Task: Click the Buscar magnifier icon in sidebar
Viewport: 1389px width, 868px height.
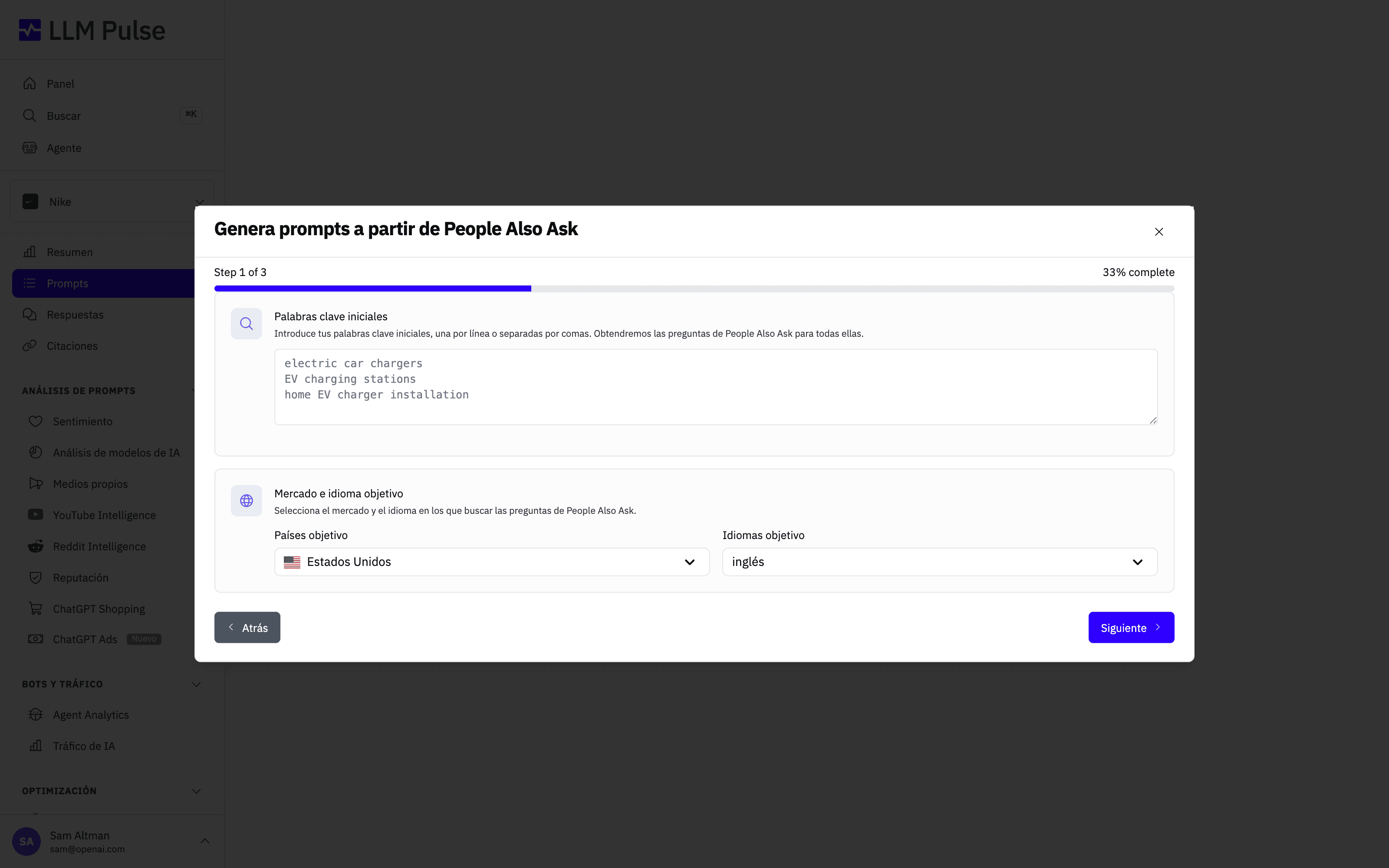Action: click(29, 116)
